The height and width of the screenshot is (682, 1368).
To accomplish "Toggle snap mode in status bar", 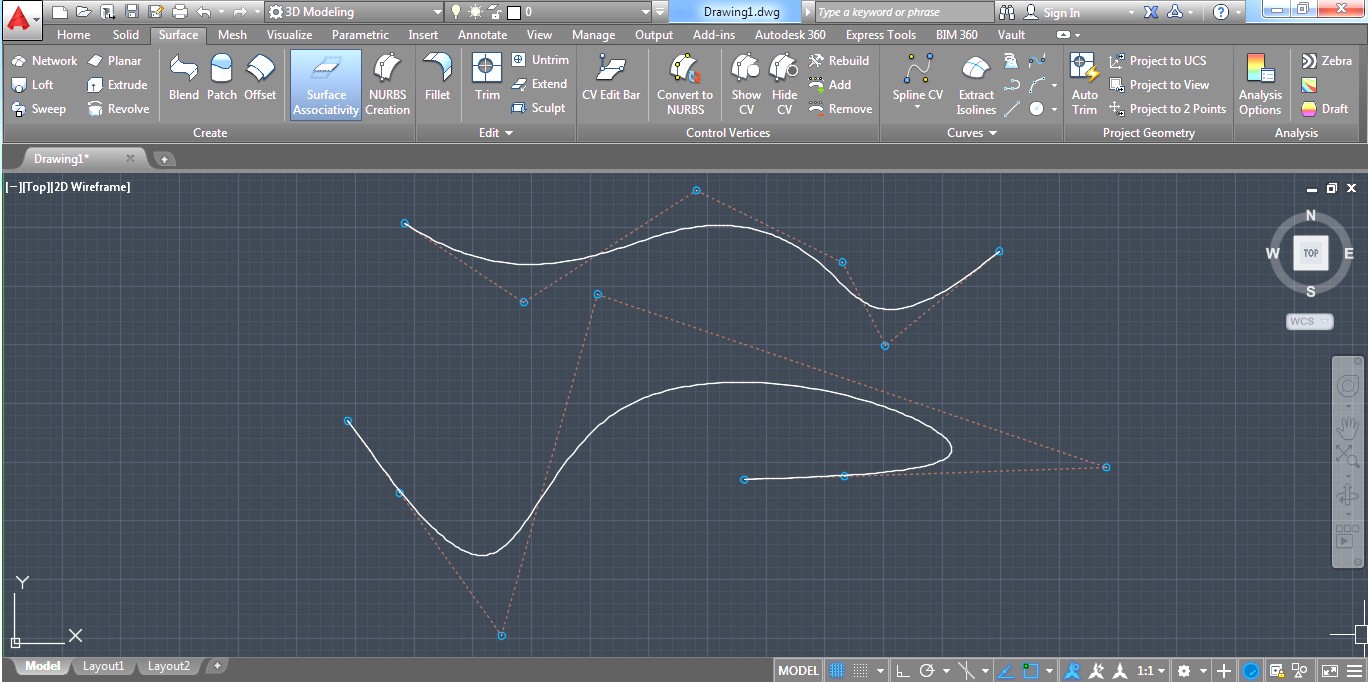I will coord(860,671).
